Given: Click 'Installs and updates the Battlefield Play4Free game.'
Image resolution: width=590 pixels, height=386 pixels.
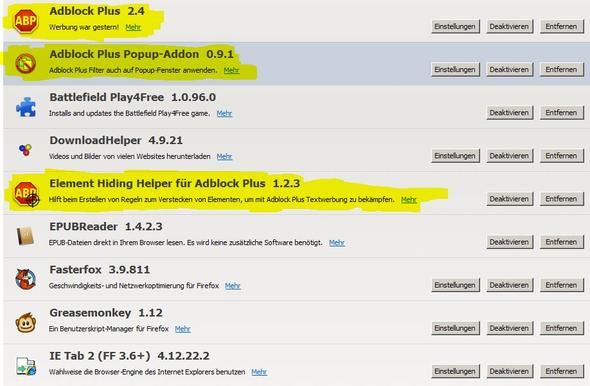Looking at the screenshot, I should pos(129,113).
